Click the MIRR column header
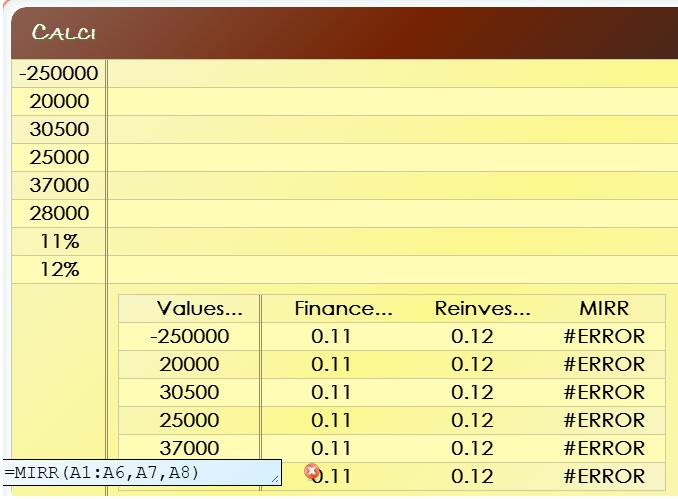The width and height of the screenshot is (678, 499). [x=604, y=309]
